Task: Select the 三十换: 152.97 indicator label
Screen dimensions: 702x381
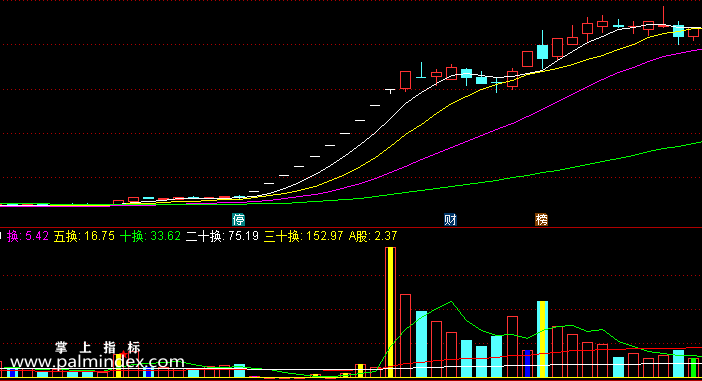Action: [x=304, y=236]
